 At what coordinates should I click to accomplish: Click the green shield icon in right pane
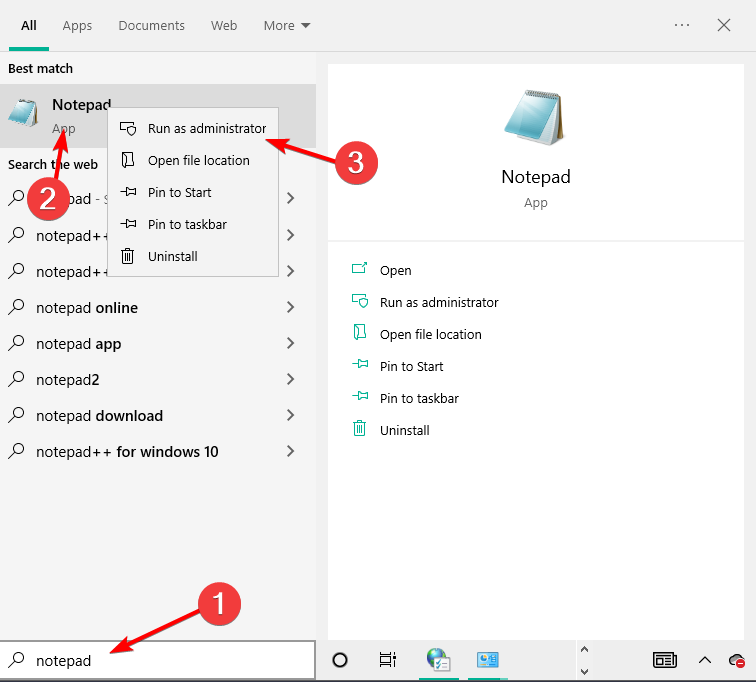tap(360, 301)
